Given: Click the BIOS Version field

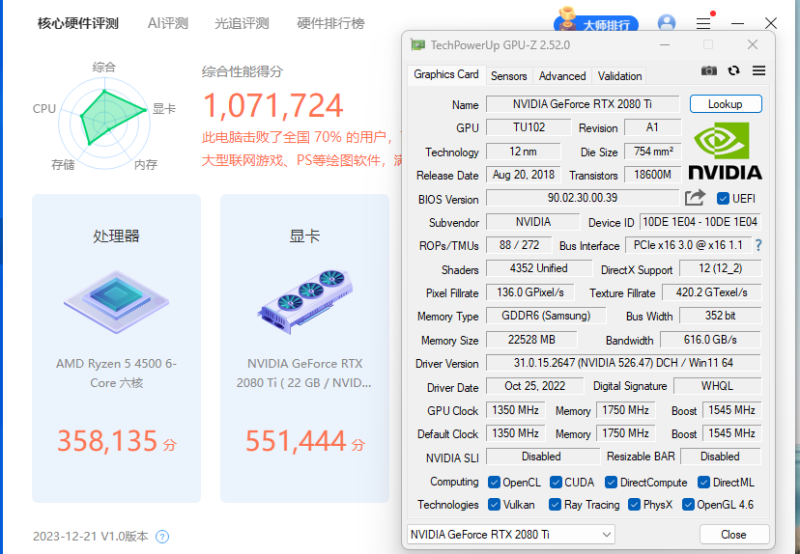Looking at the screenshot, I should 583,197.
